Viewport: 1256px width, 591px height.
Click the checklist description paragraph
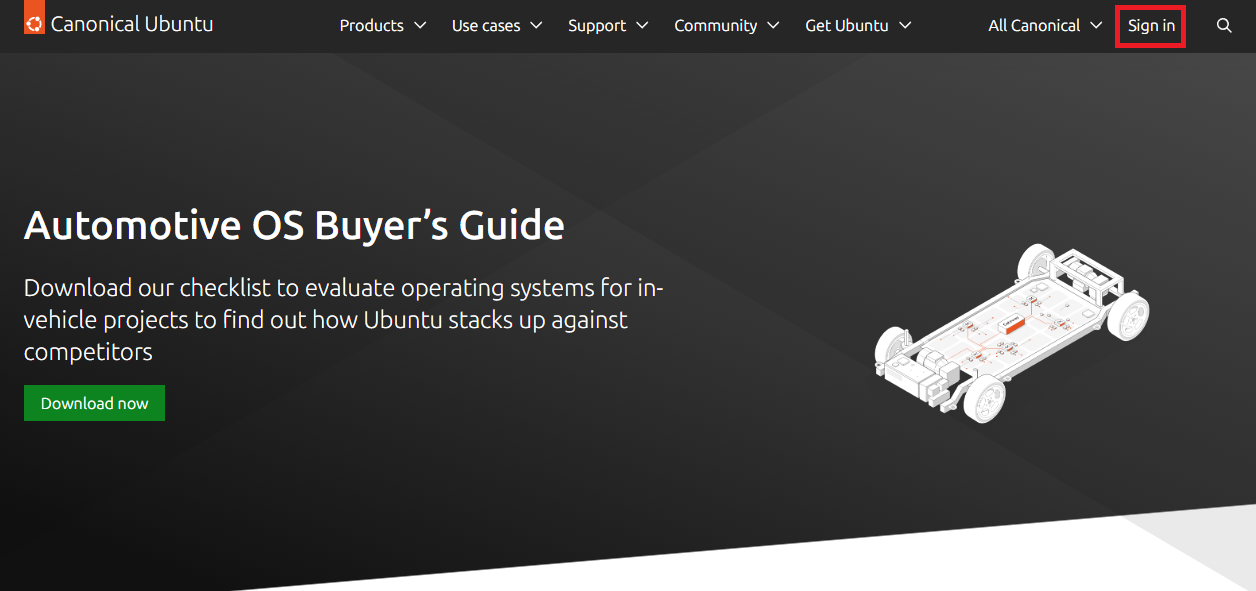(x=344, y=320)
